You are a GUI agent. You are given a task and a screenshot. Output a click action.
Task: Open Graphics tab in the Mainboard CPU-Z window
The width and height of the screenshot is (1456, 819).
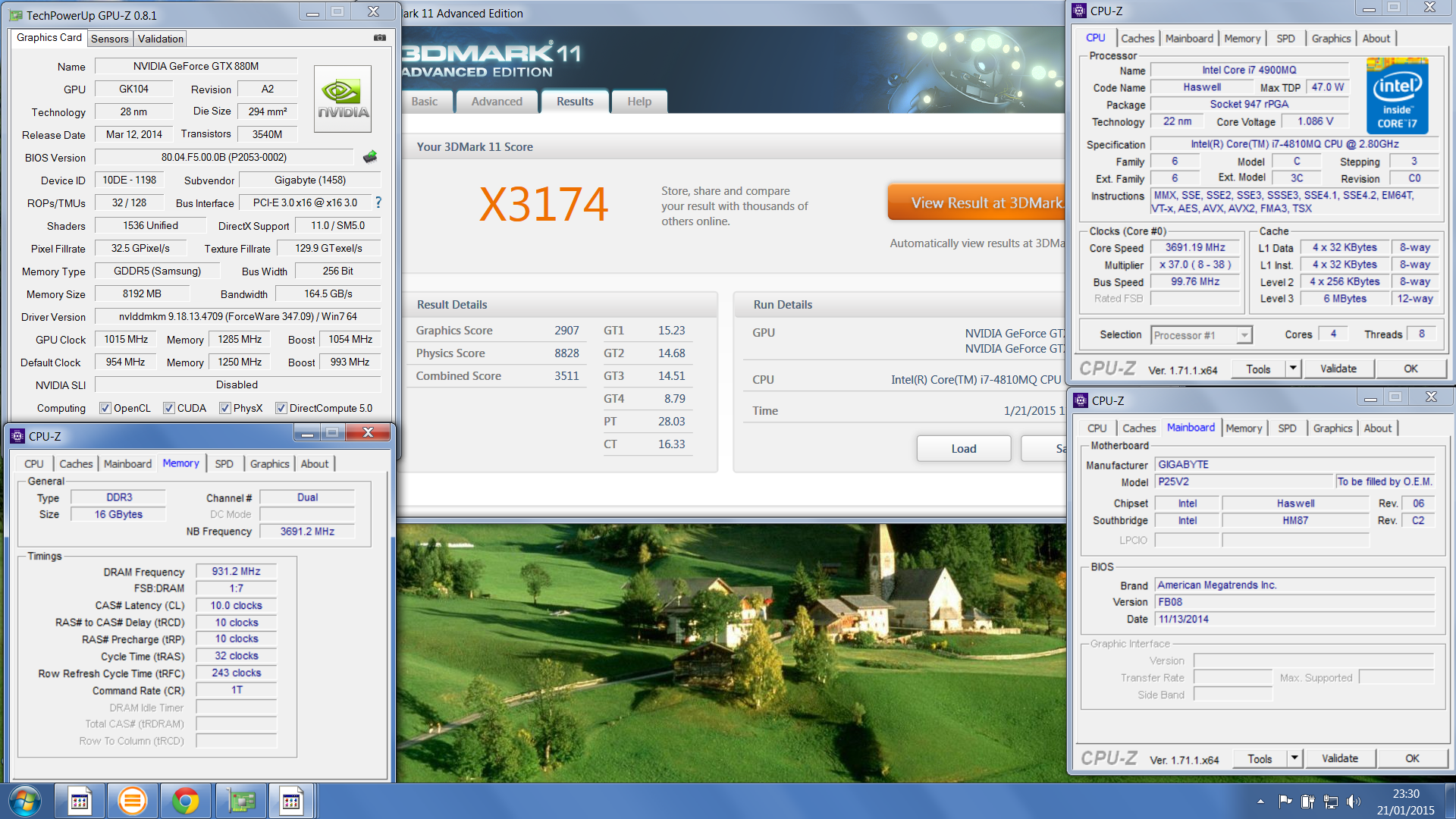click(1333, 428)
